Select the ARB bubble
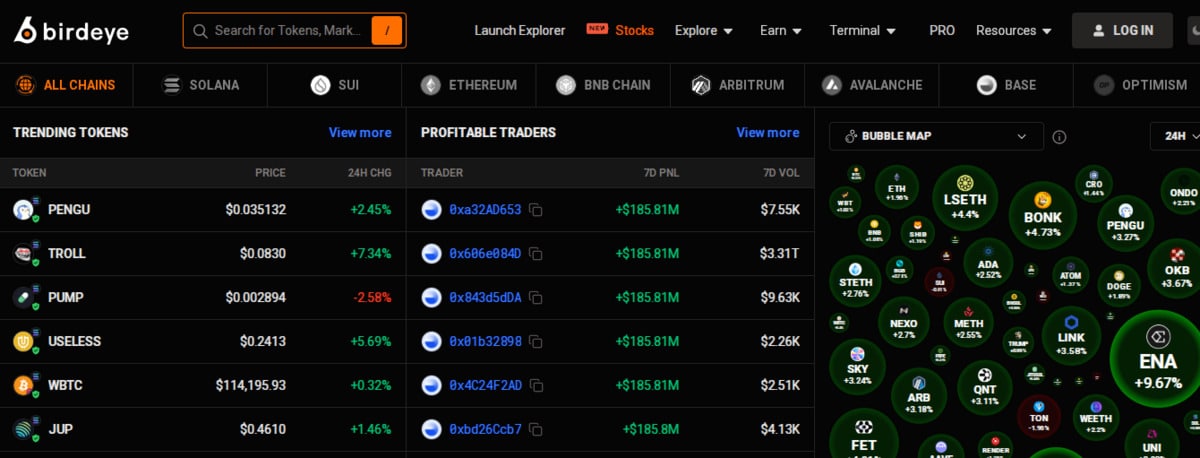This screenshot has height=458, width=1200. click(918, 393)
